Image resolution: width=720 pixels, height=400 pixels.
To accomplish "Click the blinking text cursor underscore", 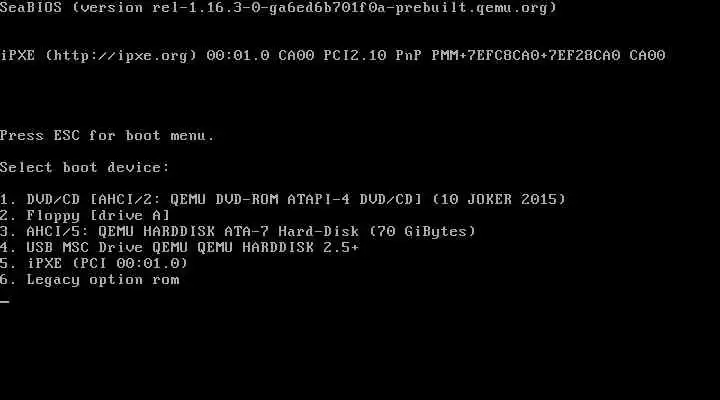I will click(5, 301).
